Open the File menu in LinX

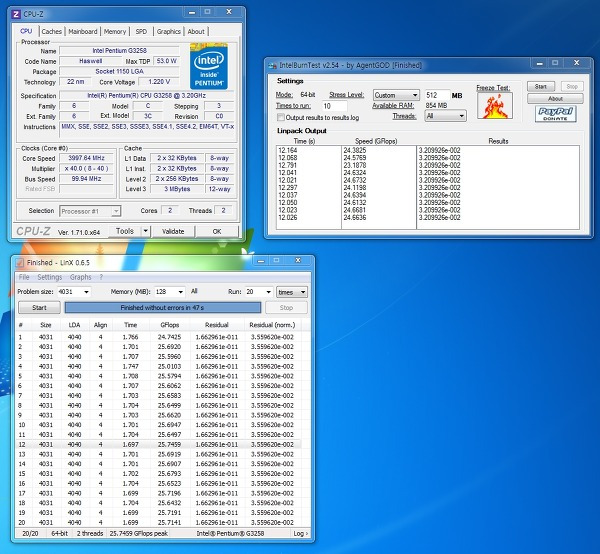pos(24,277)
